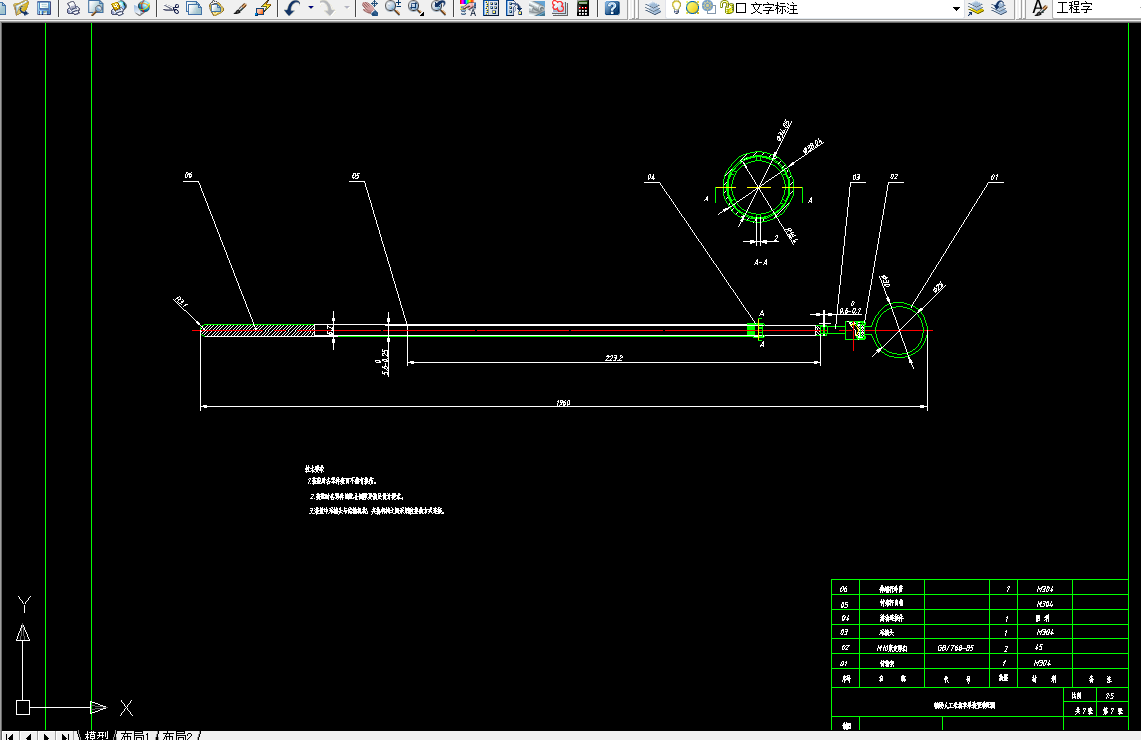Activate Match Properties brush
The height and width of the screenshot is (740, 1141).
point(239,8)
